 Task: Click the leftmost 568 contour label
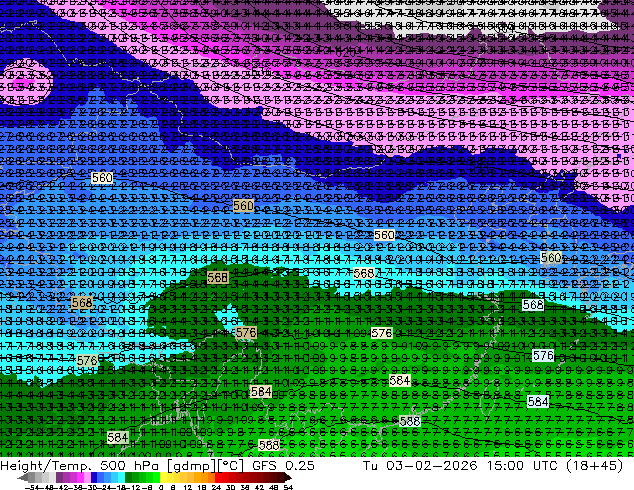(82, 302)
